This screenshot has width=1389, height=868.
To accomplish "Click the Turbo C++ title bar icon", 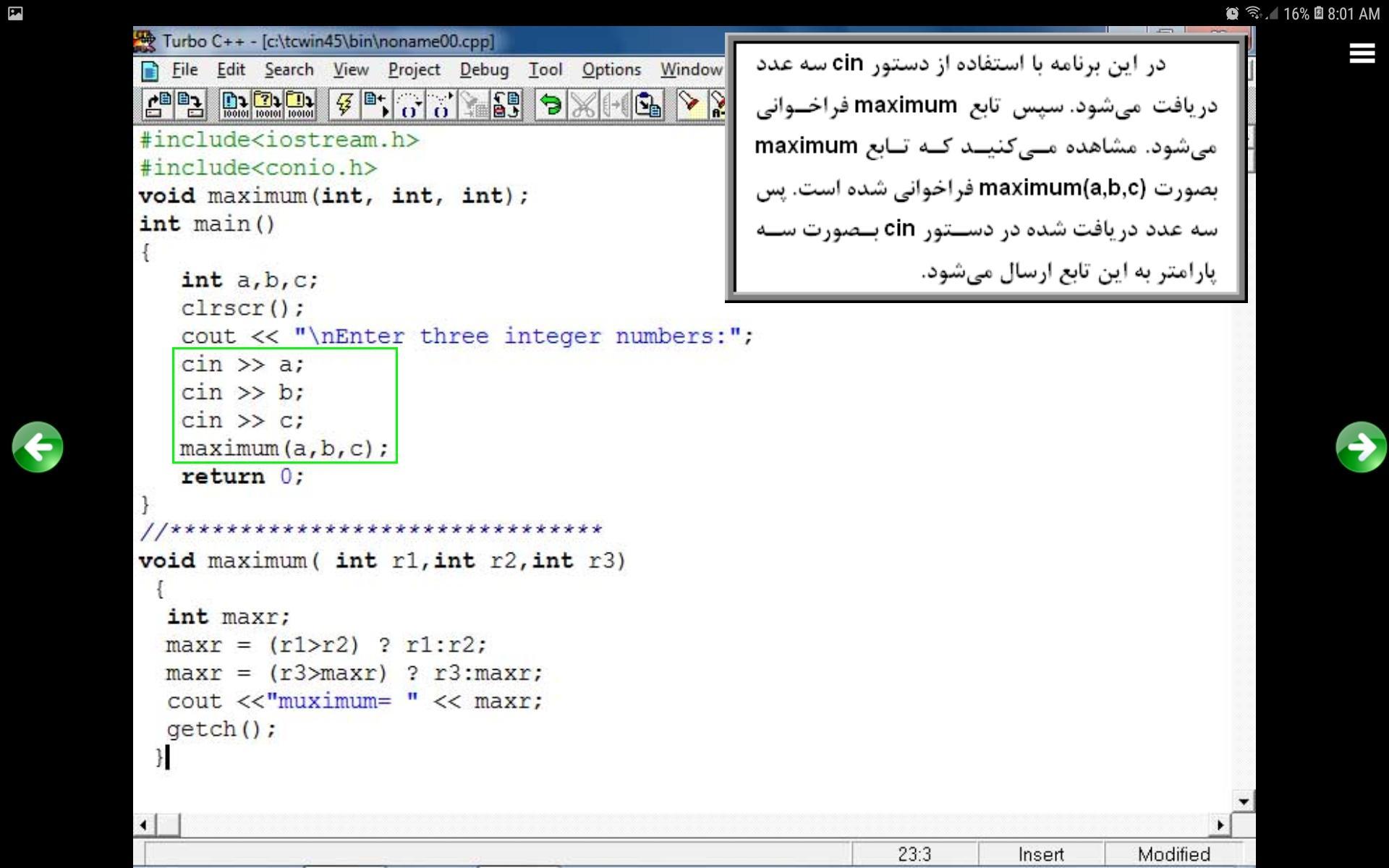I will (x=145, y=41).
